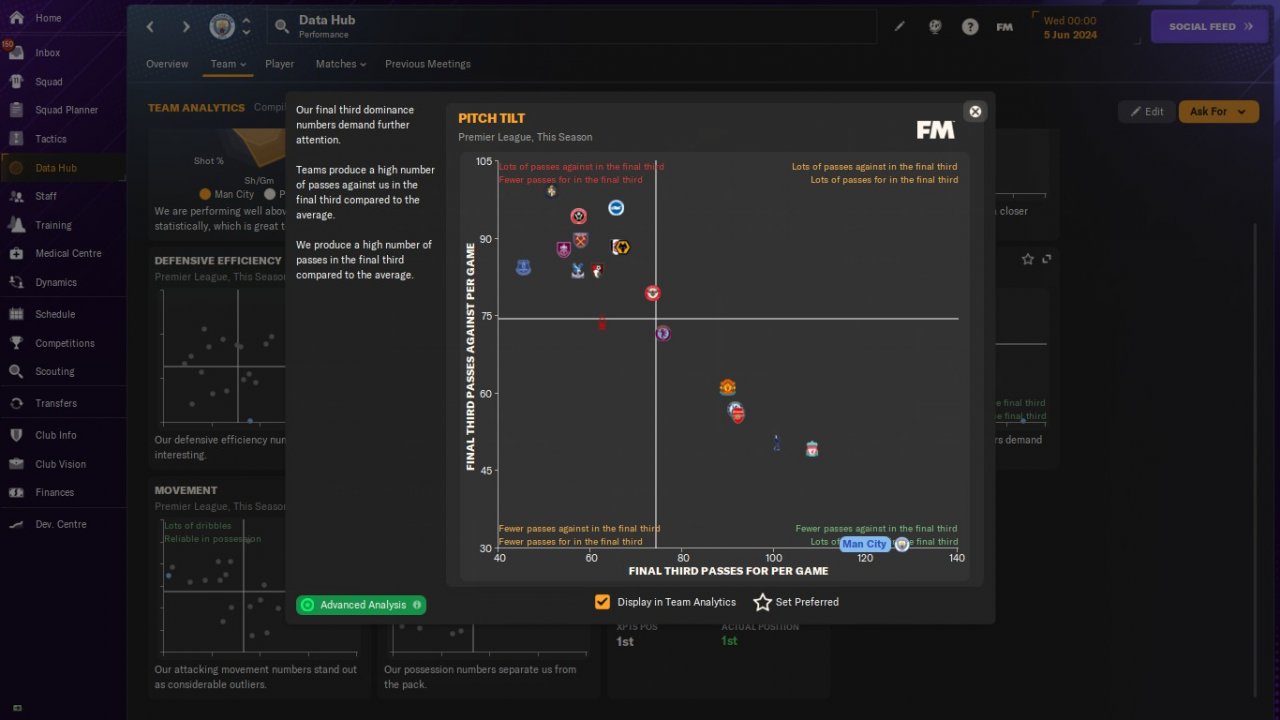Switch to the Overview tab
1280x720 pixels.
tap(167, 64)
